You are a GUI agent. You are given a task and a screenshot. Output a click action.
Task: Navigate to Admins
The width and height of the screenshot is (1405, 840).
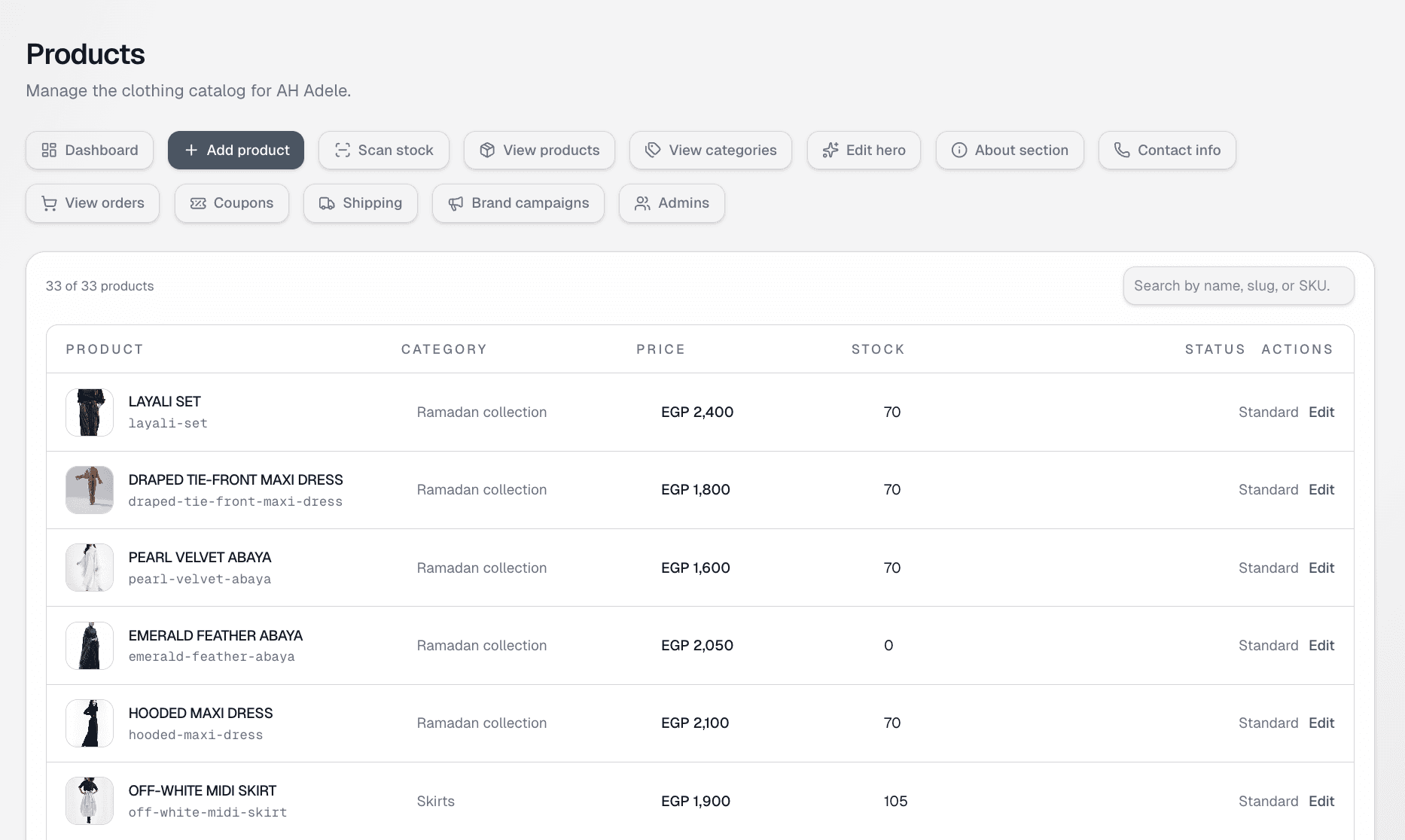pos(672,203)
